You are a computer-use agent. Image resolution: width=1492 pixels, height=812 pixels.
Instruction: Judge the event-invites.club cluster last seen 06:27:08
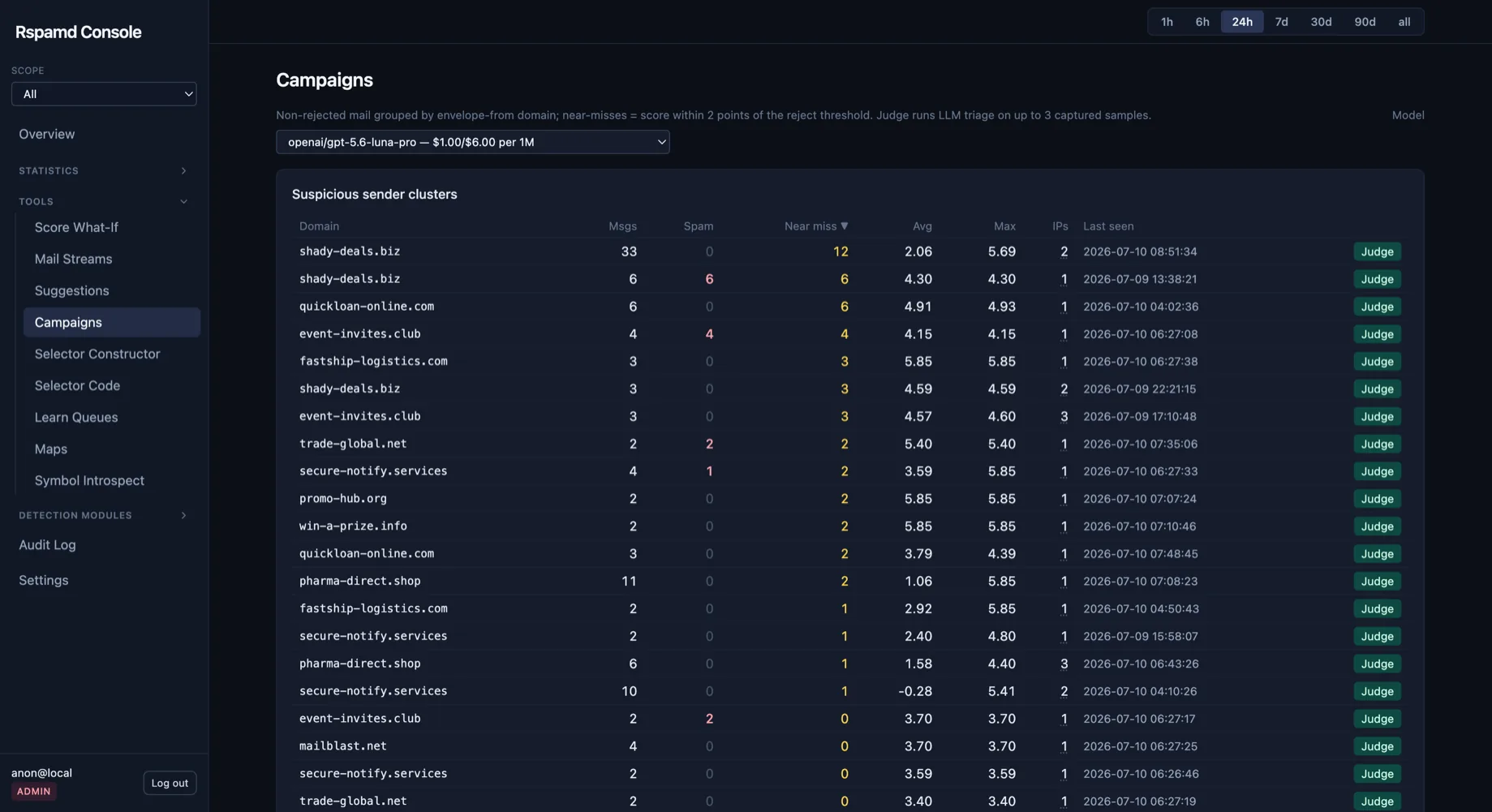click(1377, 334)
